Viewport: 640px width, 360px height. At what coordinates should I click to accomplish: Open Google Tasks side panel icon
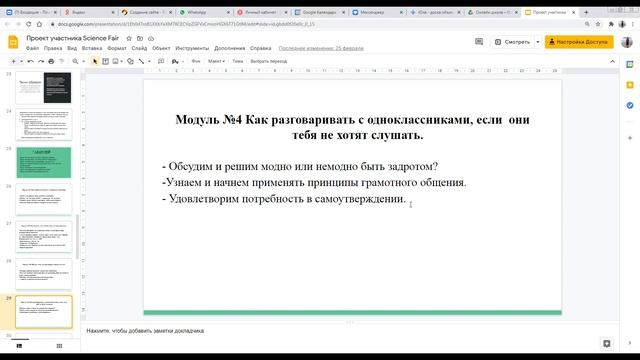630,105
